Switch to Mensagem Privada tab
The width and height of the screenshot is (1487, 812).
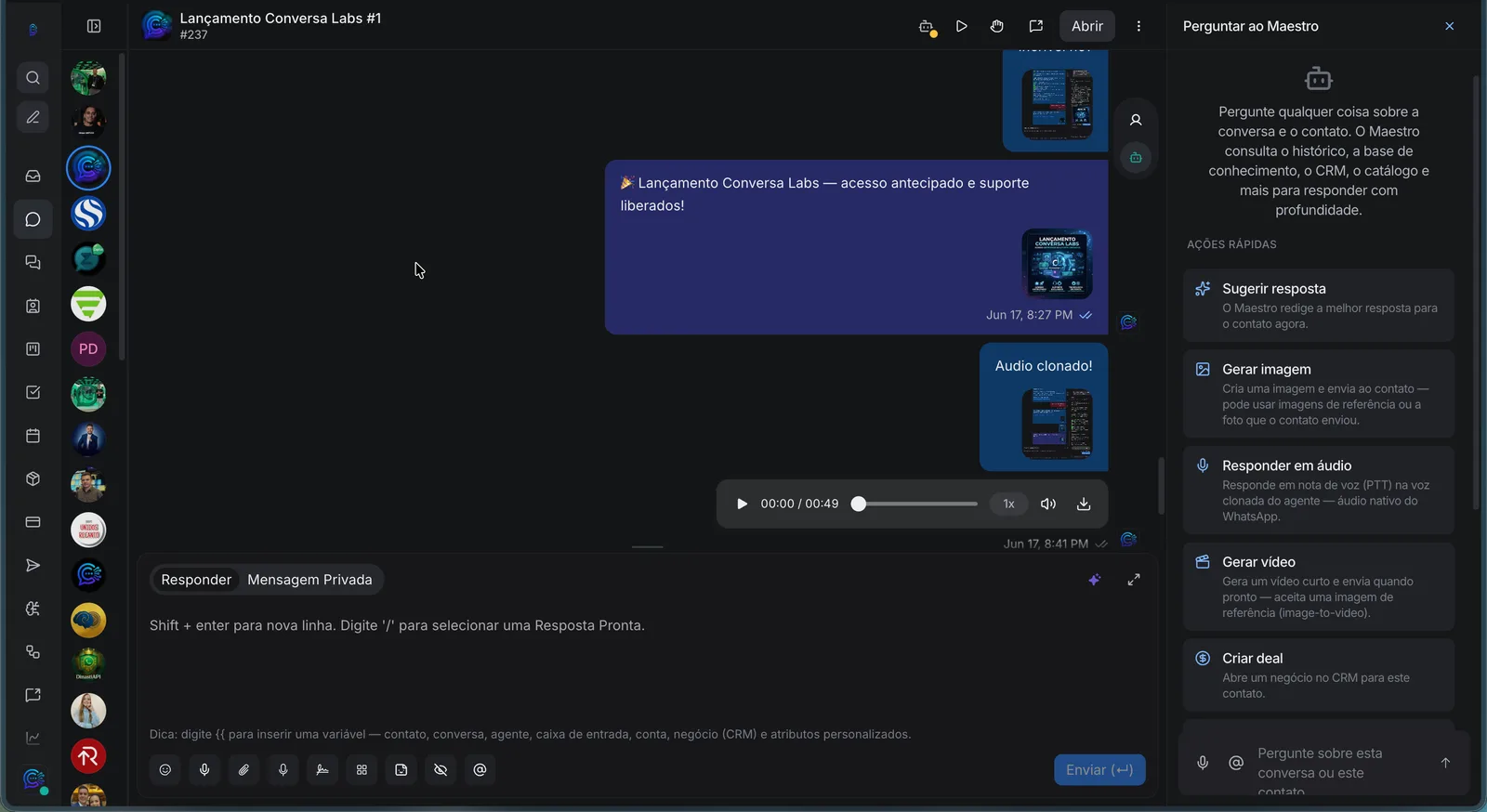[309, 580]
